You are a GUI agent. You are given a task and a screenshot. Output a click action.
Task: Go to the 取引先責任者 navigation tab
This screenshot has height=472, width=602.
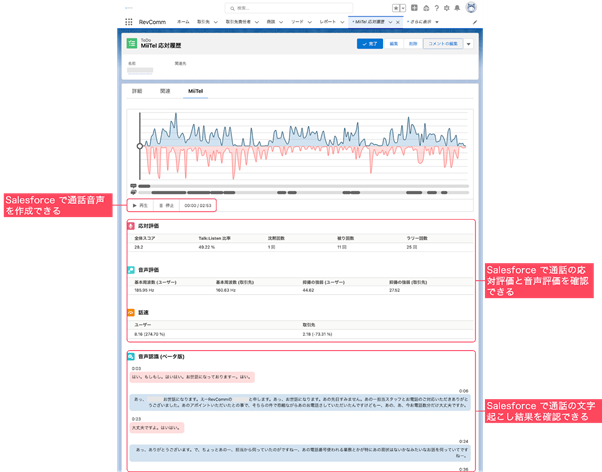tap(238, 22)
